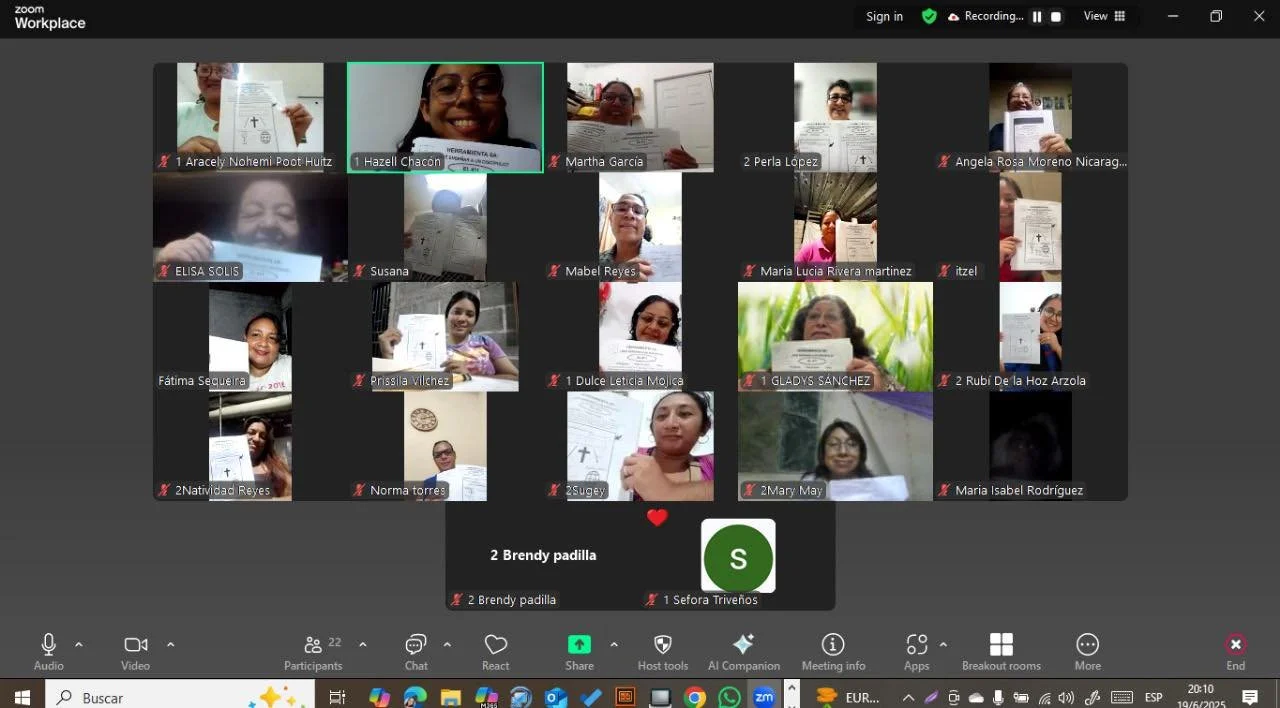Click the 2 Perla López name label

tap(781, 162)
